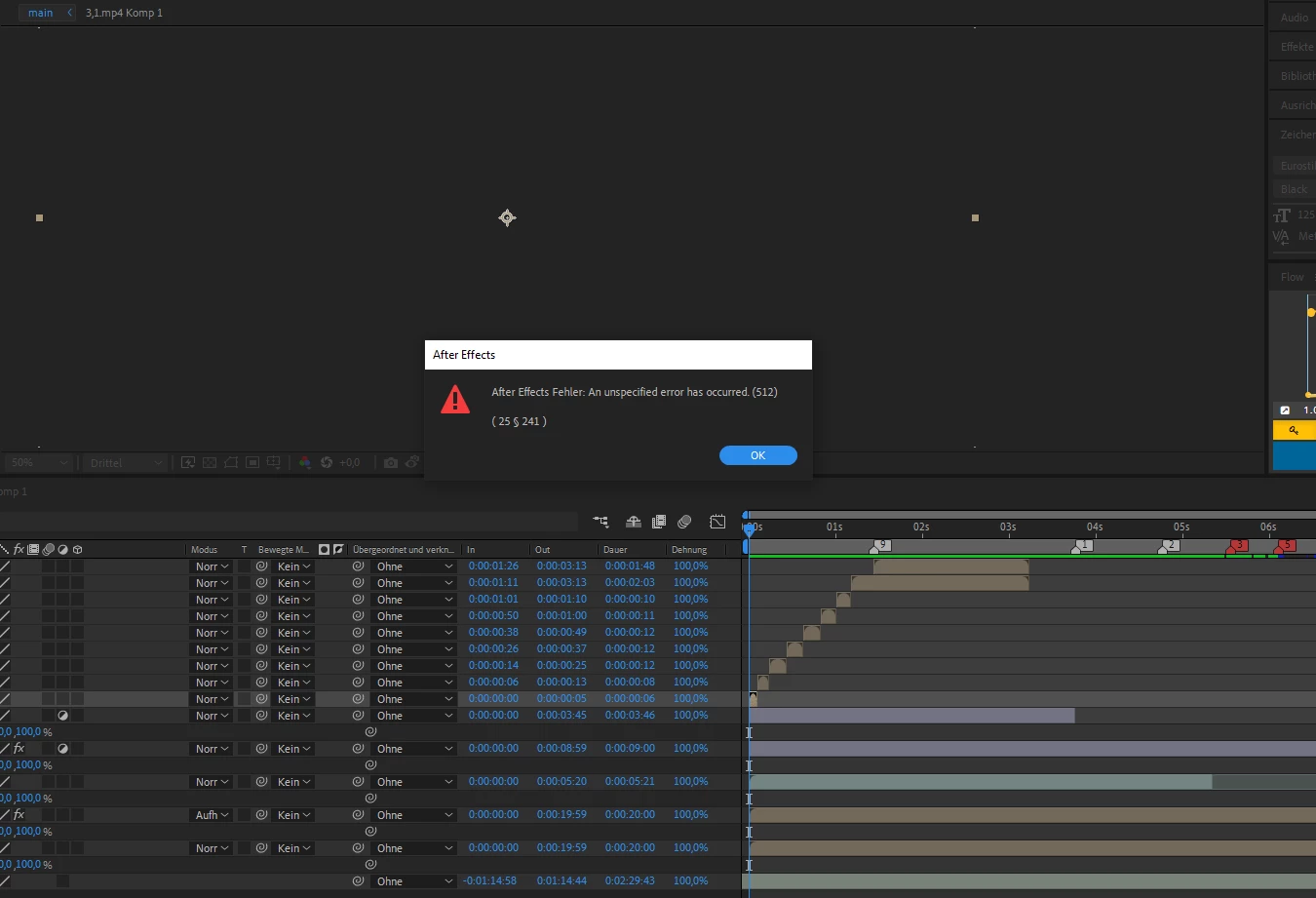Click timeline marker 1
This screenshot has height=898, width=1316.
1083,546
